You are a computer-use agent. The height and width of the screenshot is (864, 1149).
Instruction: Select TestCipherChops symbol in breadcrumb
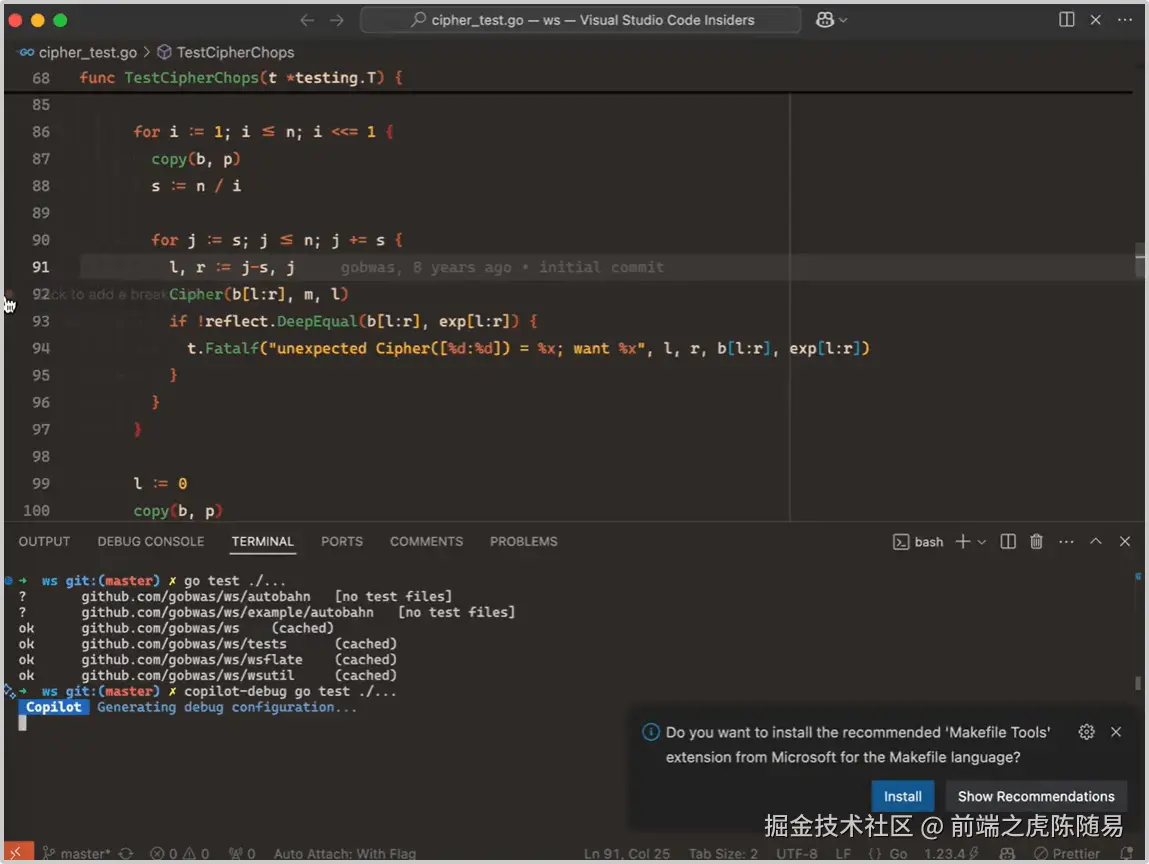[x=235, y=52]
